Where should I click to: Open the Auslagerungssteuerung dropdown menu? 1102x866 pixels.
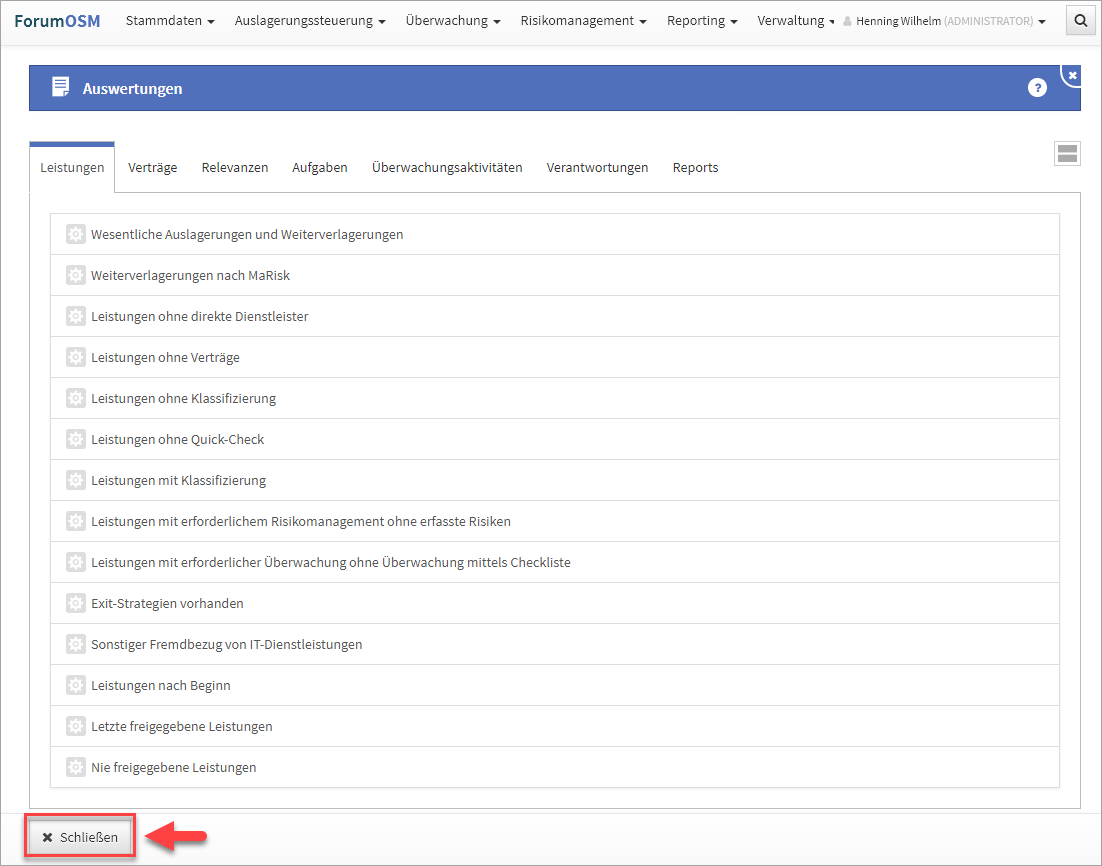[310, 20]
